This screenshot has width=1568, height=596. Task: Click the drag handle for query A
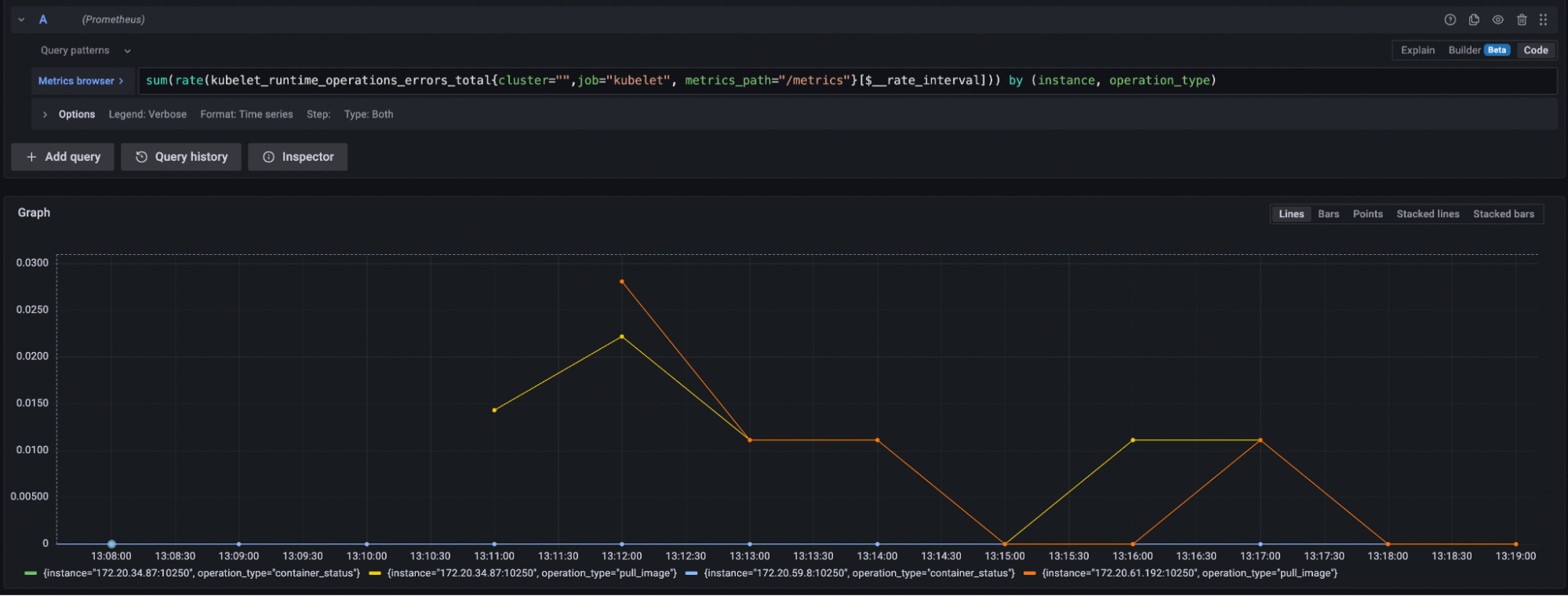(1543, 20)
